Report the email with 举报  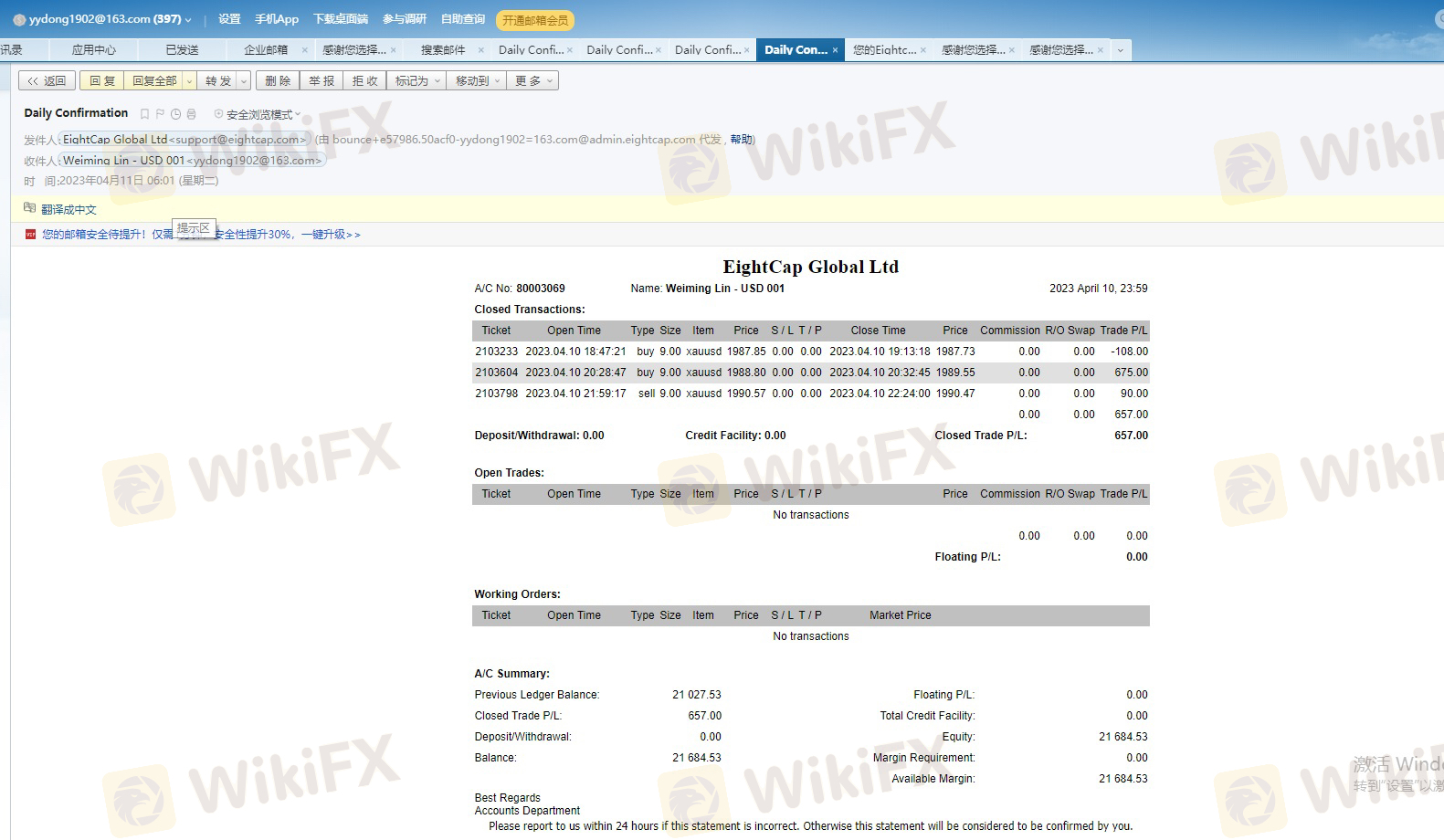(x=321, y=81)
